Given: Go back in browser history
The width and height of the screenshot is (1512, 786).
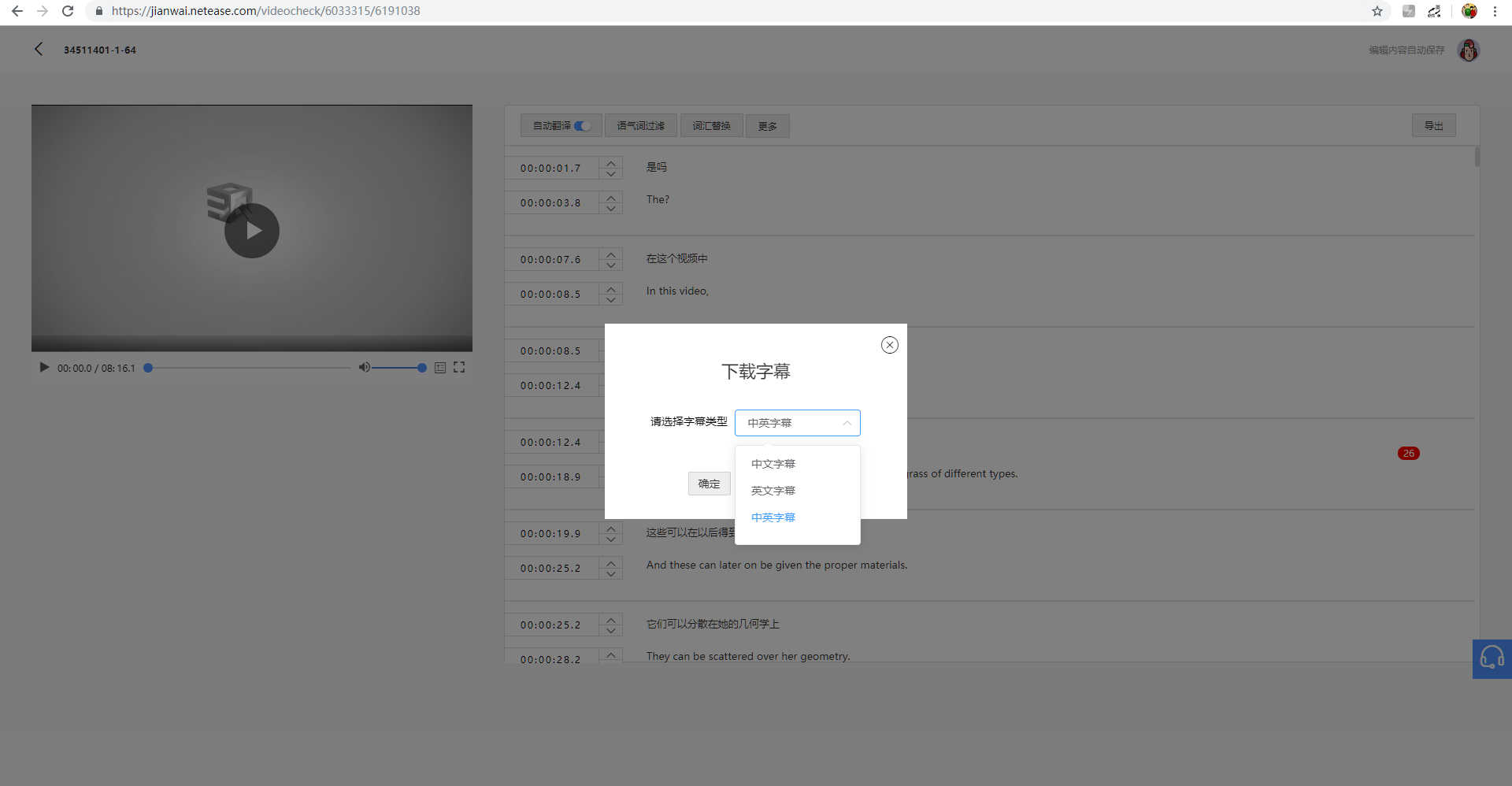Looking at the screenshot, I should pos(17,11).
